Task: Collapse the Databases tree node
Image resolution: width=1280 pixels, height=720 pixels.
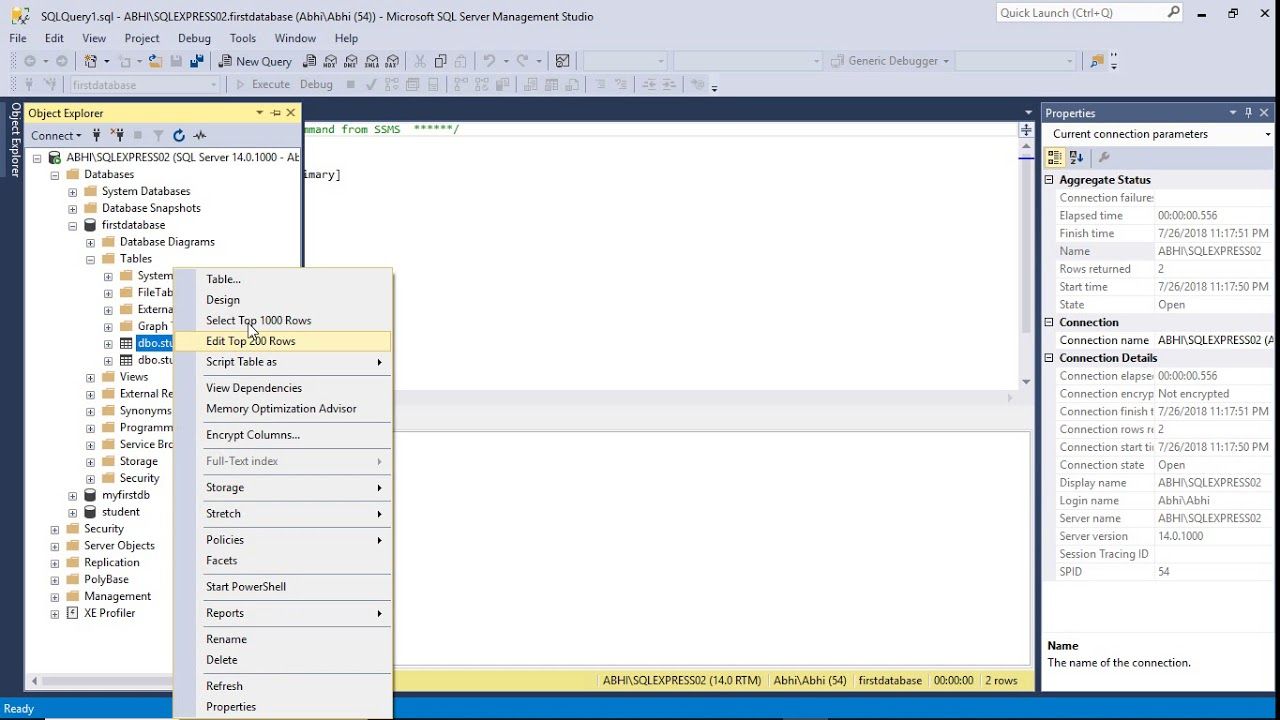Action: point(55,175)
